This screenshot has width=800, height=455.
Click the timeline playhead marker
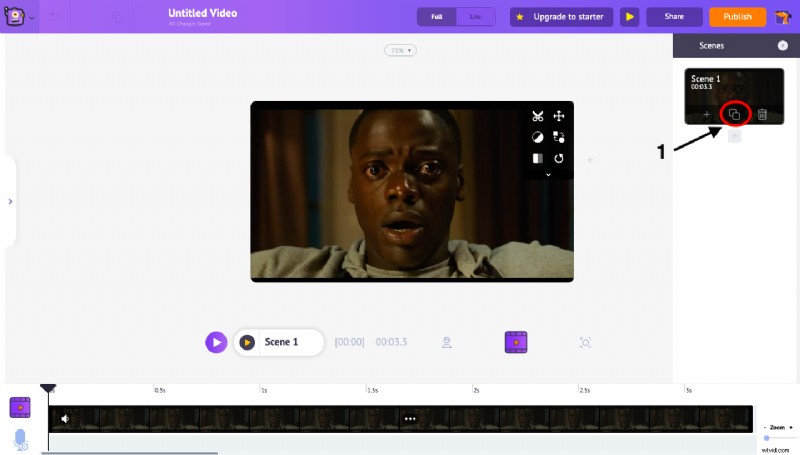coord(48,389)
